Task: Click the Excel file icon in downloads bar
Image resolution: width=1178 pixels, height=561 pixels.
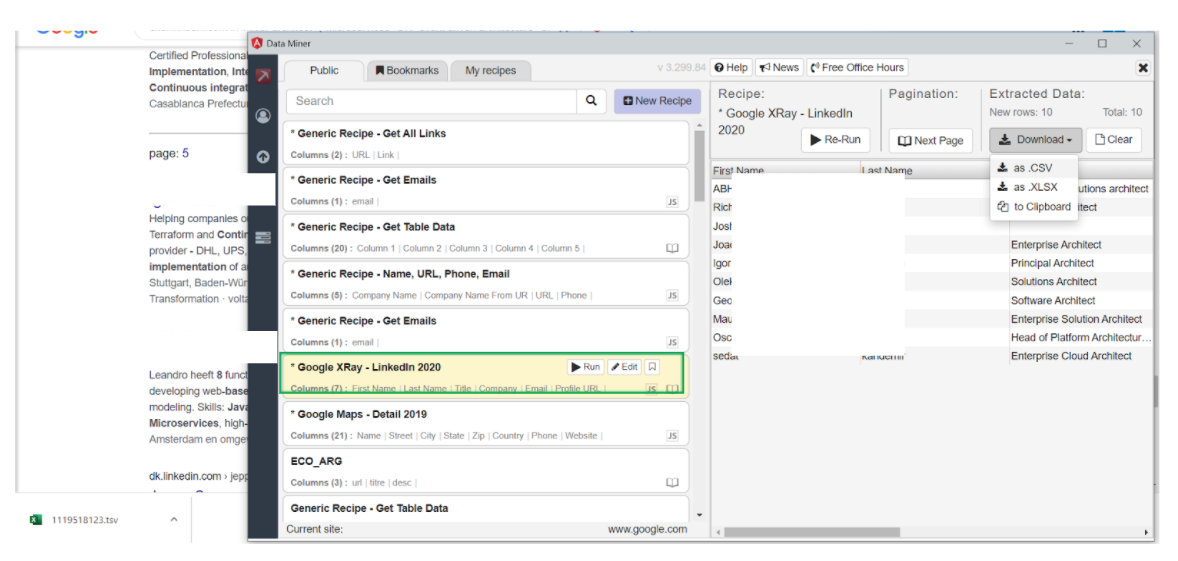Action: [x=35, y=520]
